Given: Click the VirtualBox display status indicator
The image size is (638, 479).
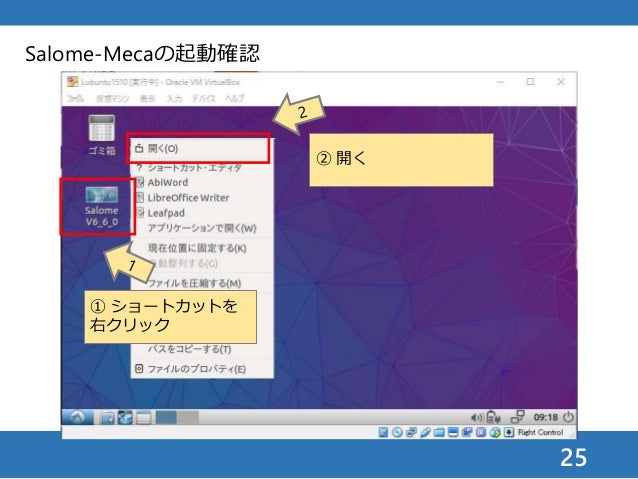Looking at the screenshot, I should click(453, 432).
